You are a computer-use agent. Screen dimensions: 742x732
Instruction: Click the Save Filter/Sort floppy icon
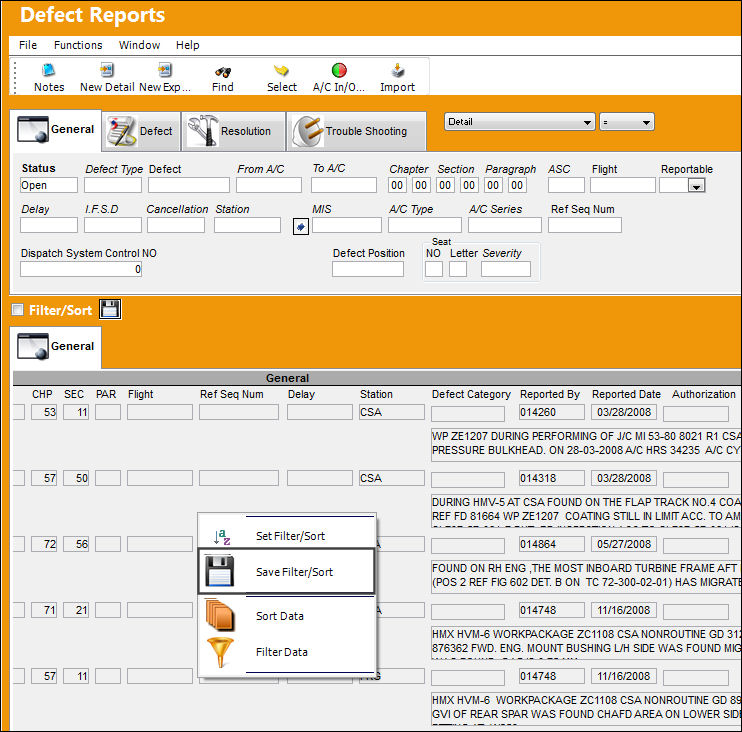(220, 572)
